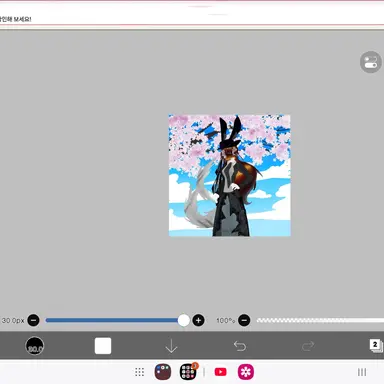
Task: Adjust the brush size slider handle
Action: click(183, 320)
